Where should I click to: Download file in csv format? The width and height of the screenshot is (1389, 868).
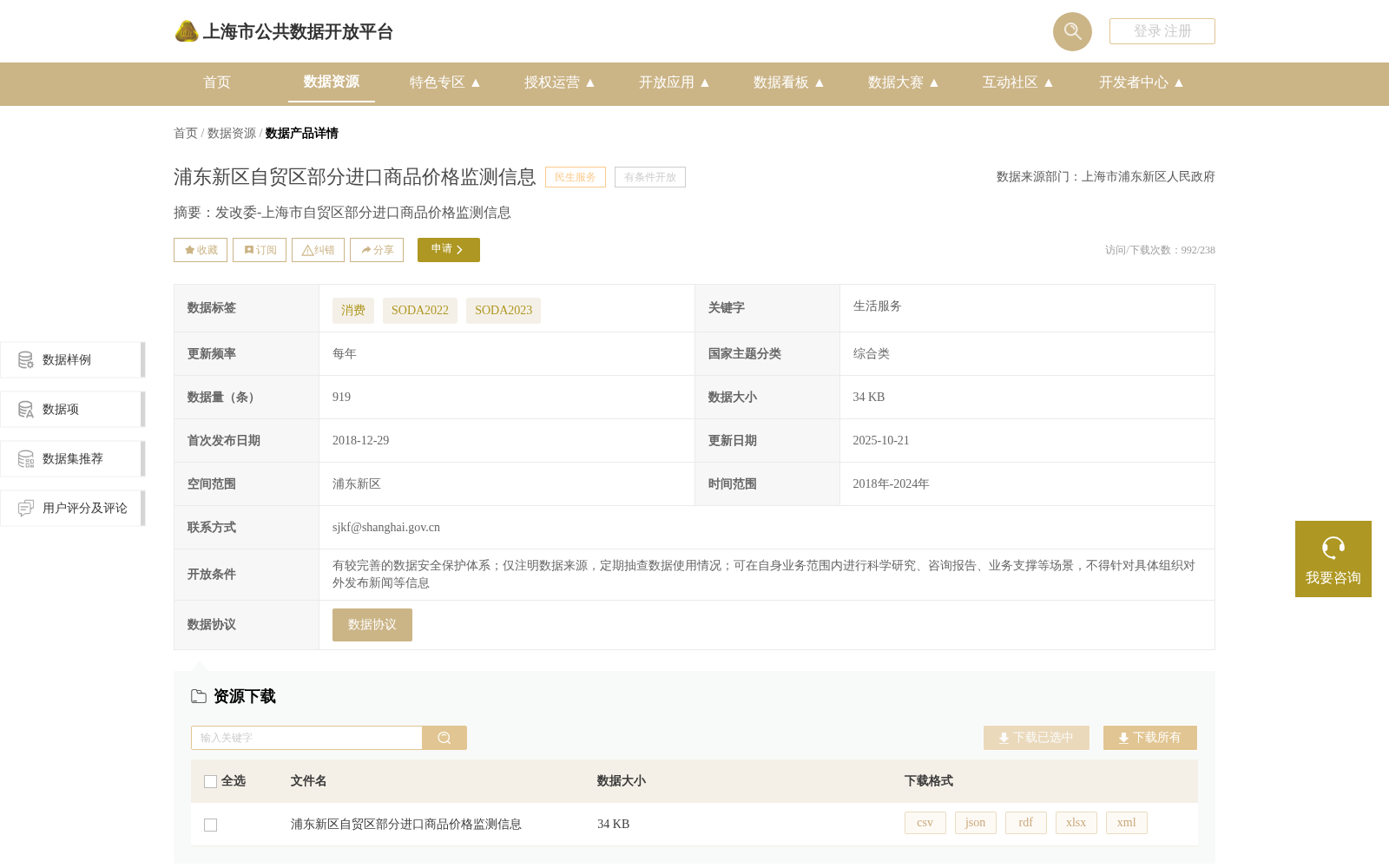925,823
